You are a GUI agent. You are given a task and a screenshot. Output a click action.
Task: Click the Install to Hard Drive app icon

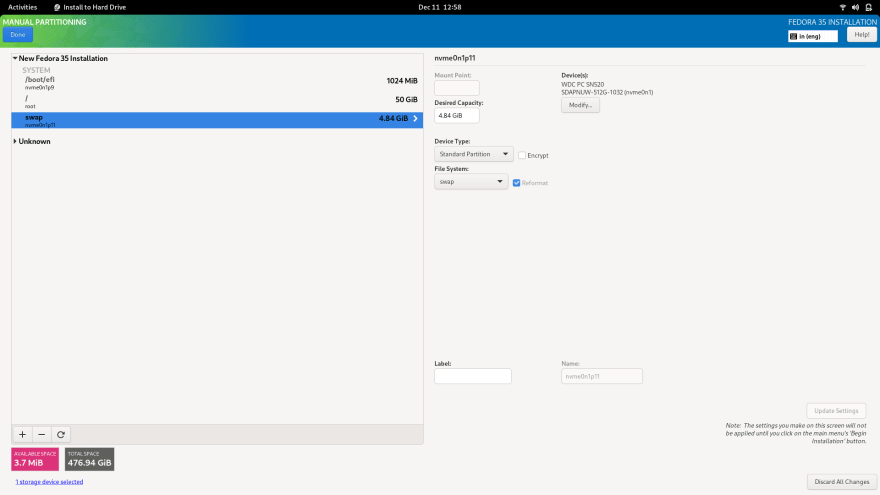click(57, 7)
